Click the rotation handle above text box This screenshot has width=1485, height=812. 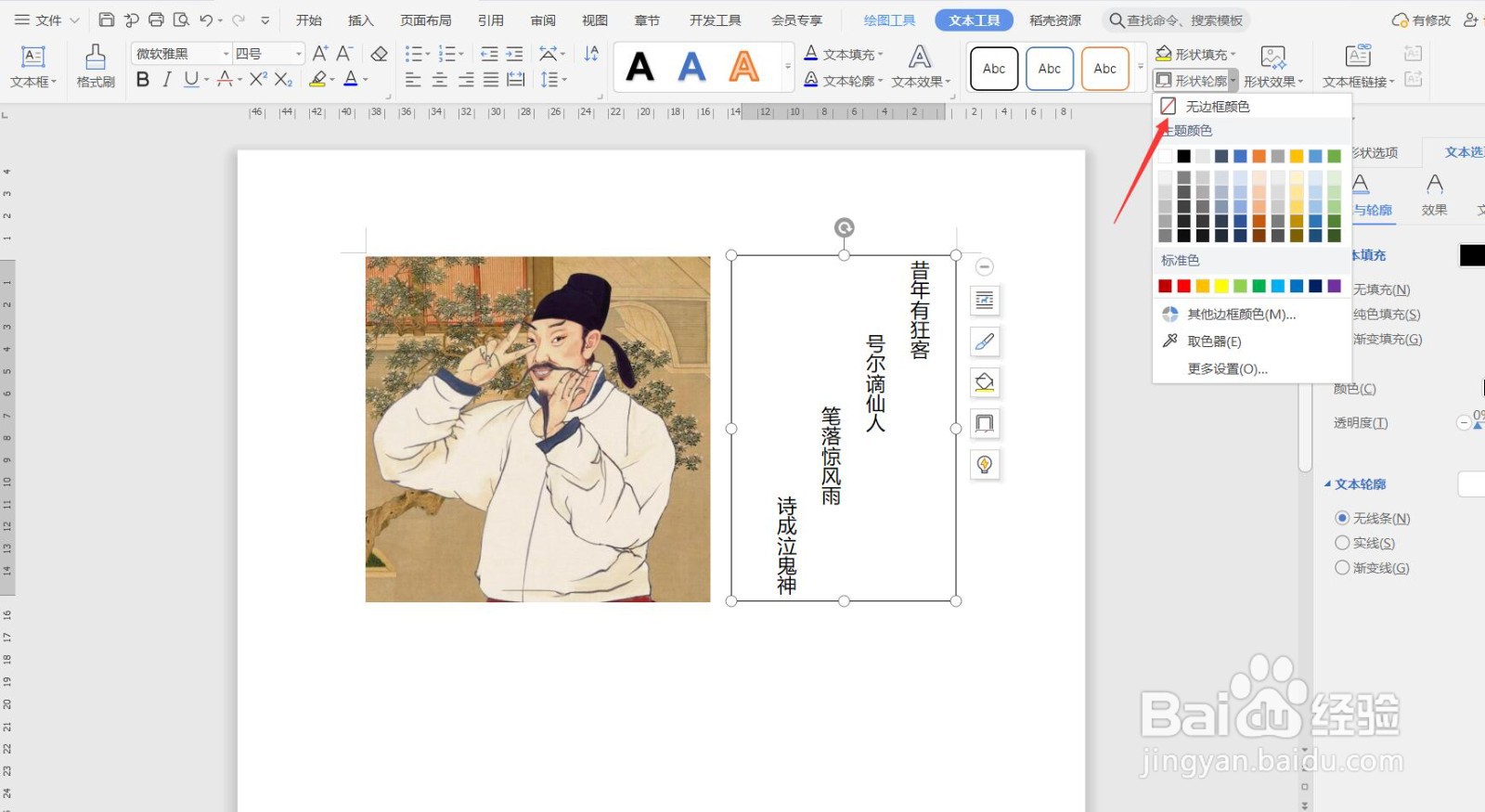[844, 227]
